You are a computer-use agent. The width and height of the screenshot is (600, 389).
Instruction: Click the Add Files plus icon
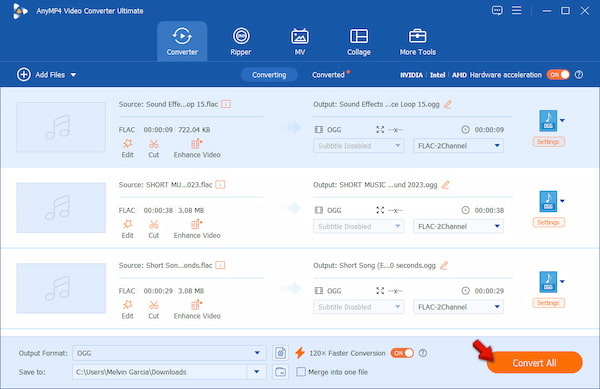[24, 75]
